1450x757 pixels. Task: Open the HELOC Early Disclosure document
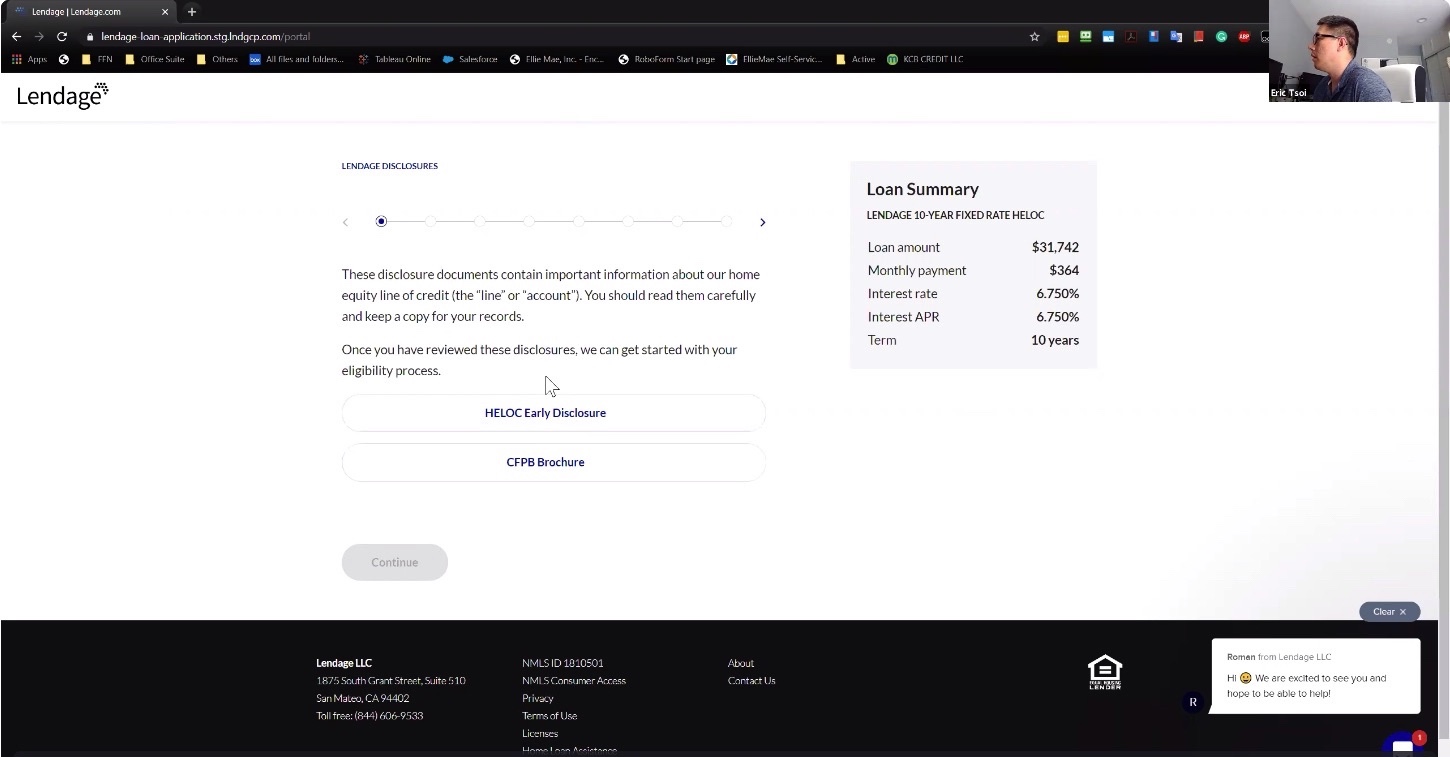coord(553,413)
